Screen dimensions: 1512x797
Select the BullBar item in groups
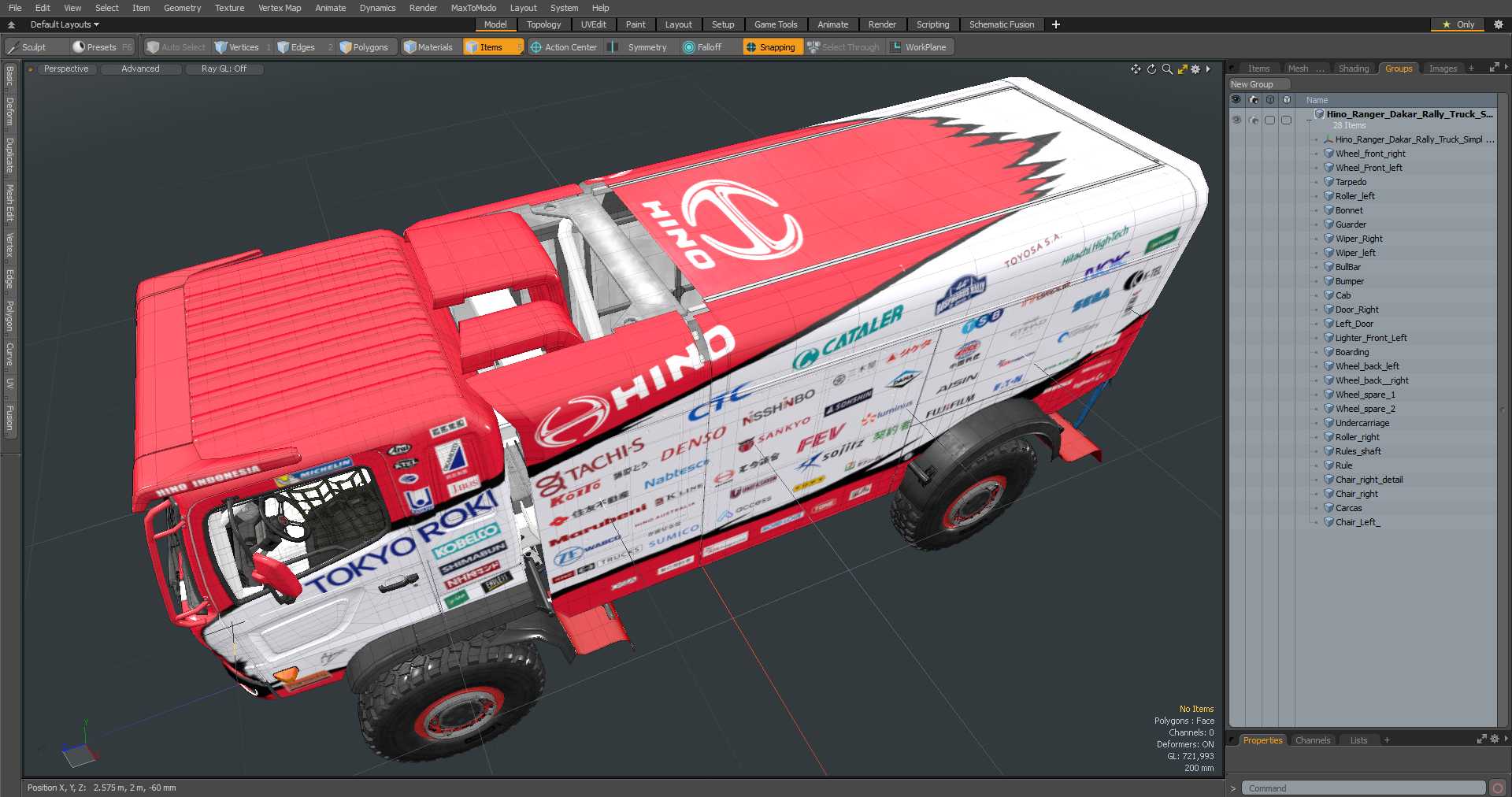coord(1347,268)
